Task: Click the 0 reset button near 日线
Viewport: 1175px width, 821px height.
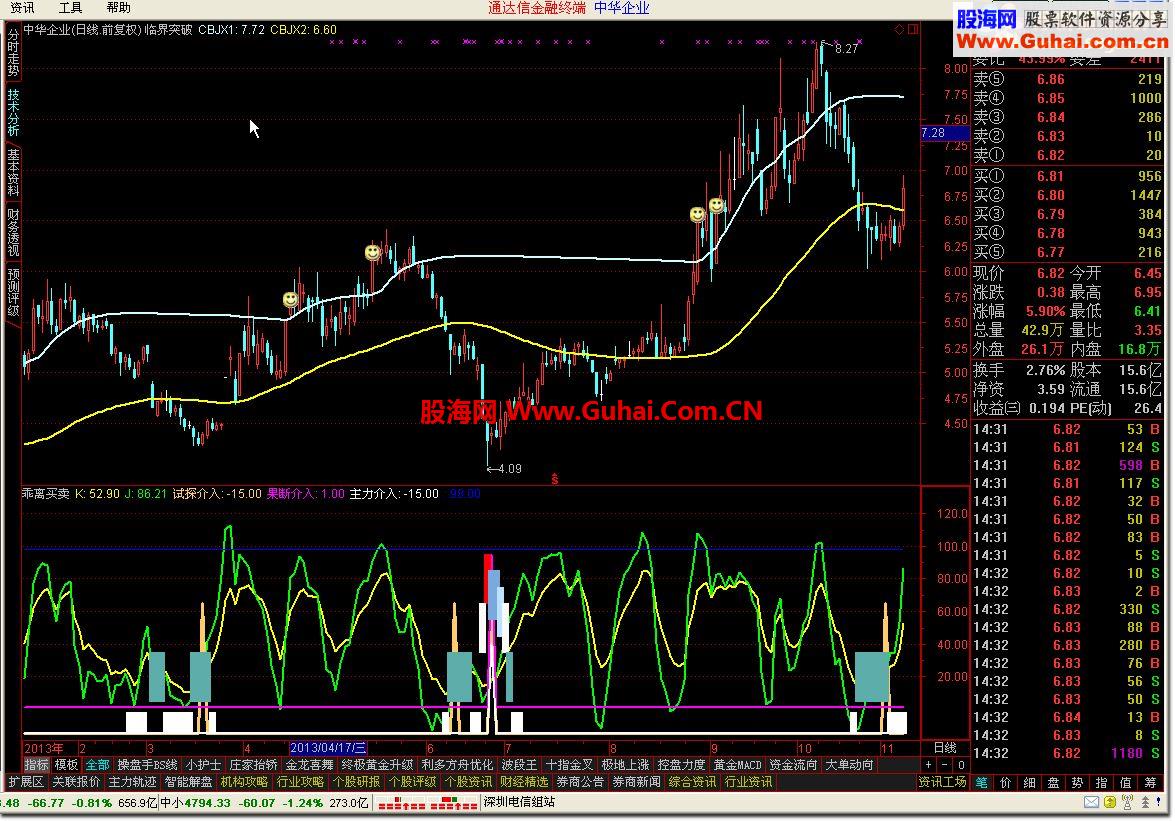Action: pyautogui.click(x=961, y=765)
